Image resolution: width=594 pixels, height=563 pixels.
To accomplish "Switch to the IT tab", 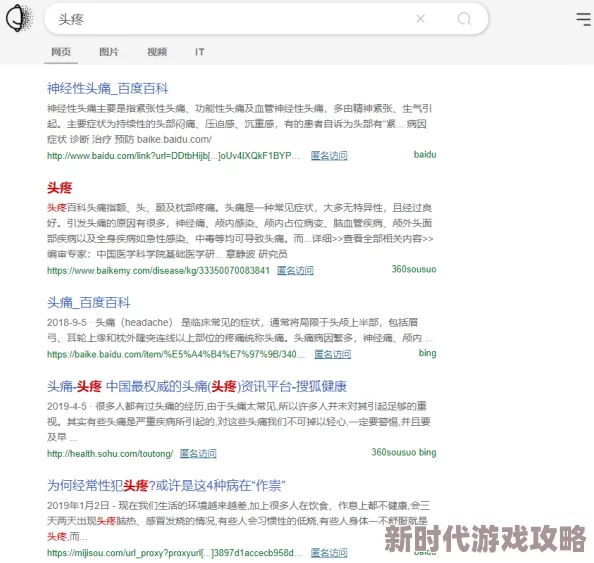I will [x=200, y=52].
